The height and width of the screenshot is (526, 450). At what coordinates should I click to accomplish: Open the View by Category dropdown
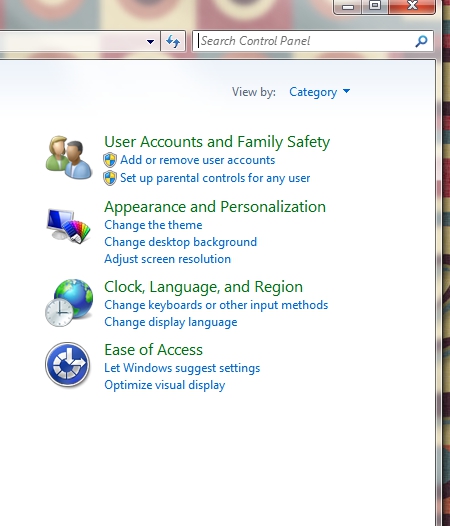(319, 92)
